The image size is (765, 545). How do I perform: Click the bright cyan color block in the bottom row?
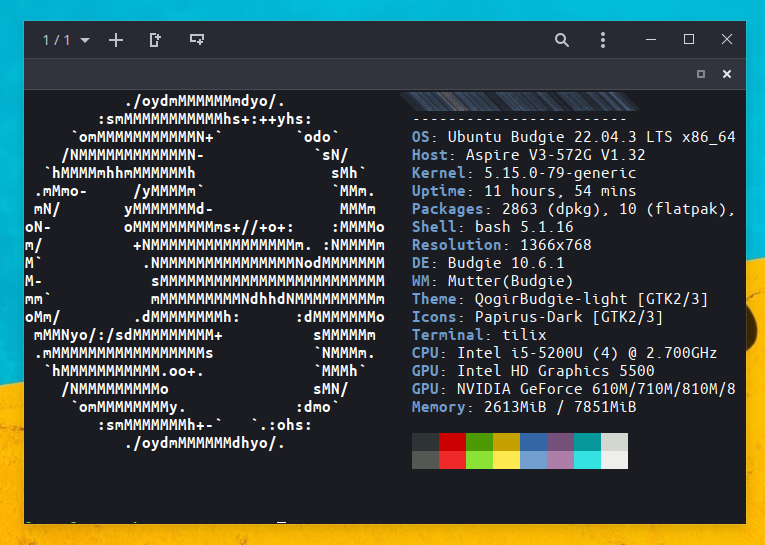tap(587, 460)
